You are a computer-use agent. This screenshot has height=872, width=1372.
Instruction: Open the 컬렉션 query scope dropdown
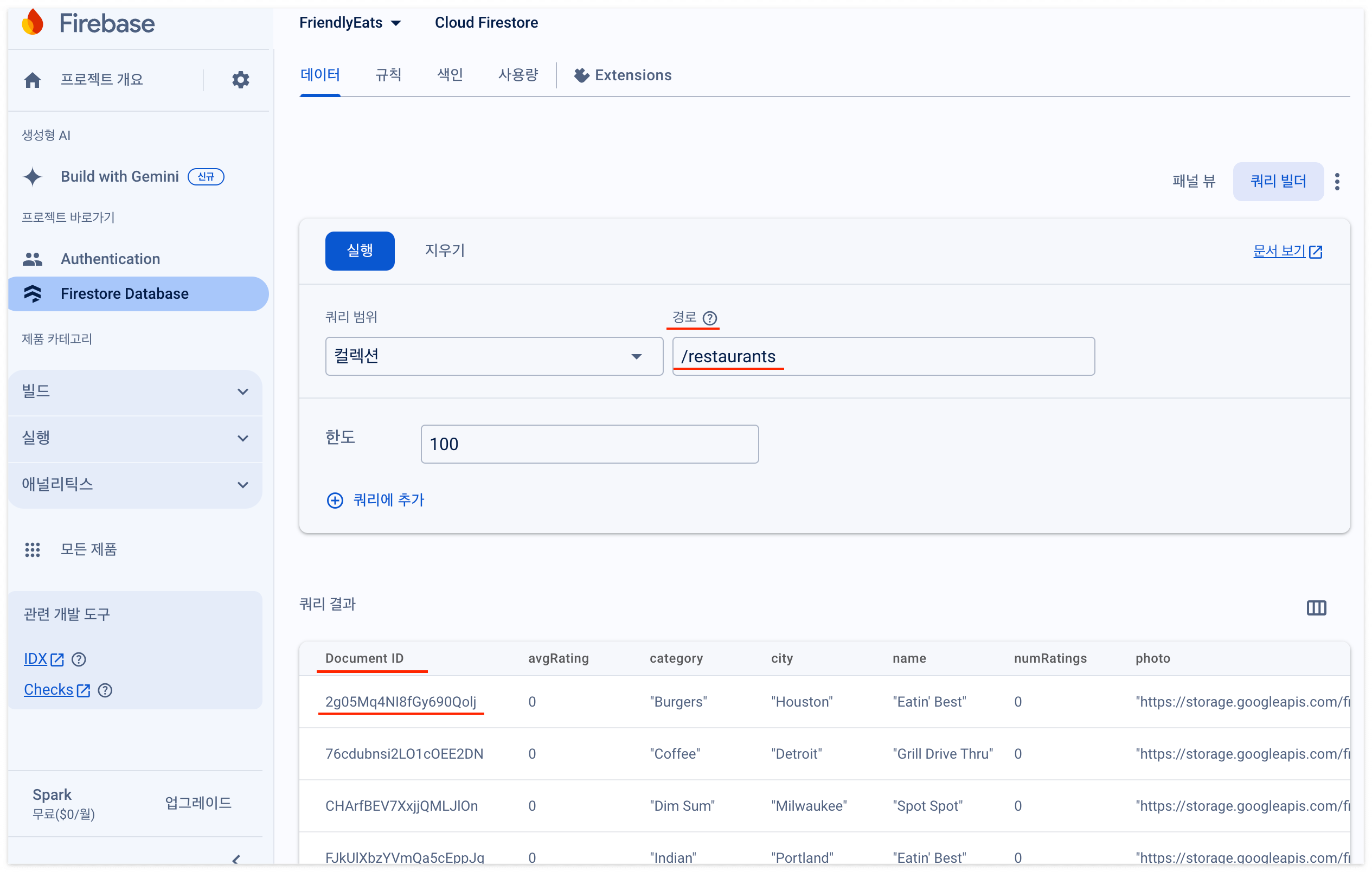(493, 356)
